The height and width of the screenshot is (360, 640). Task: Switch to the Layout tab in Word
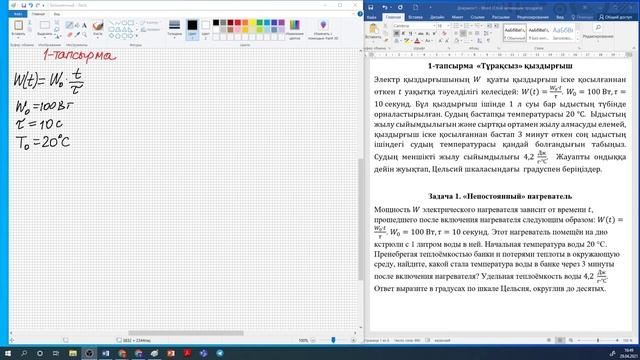pos(458,17)
